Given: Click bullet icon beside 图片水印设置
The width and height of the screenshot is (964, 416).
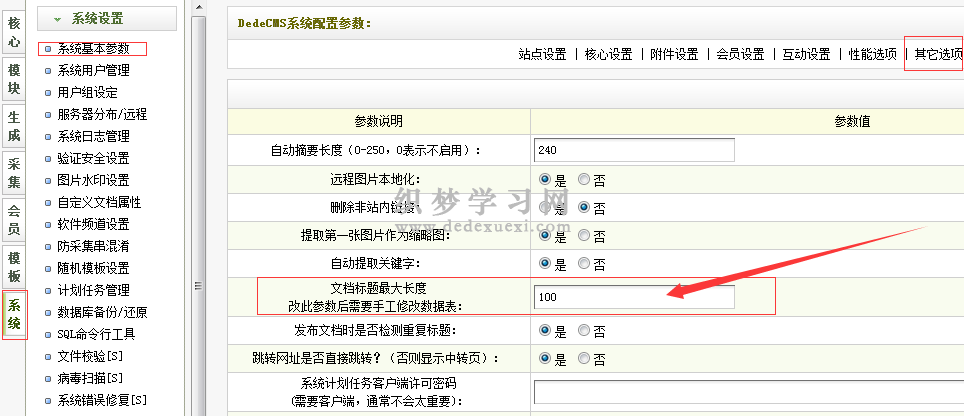Looking at the screenshot, I should pos(48,181).
